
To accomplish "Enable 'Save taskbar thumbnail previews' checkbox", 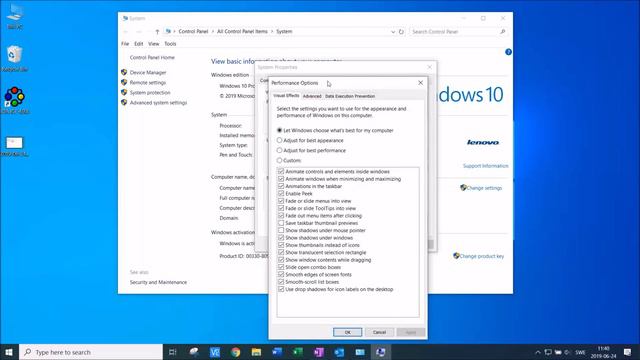I will [281, 223].
